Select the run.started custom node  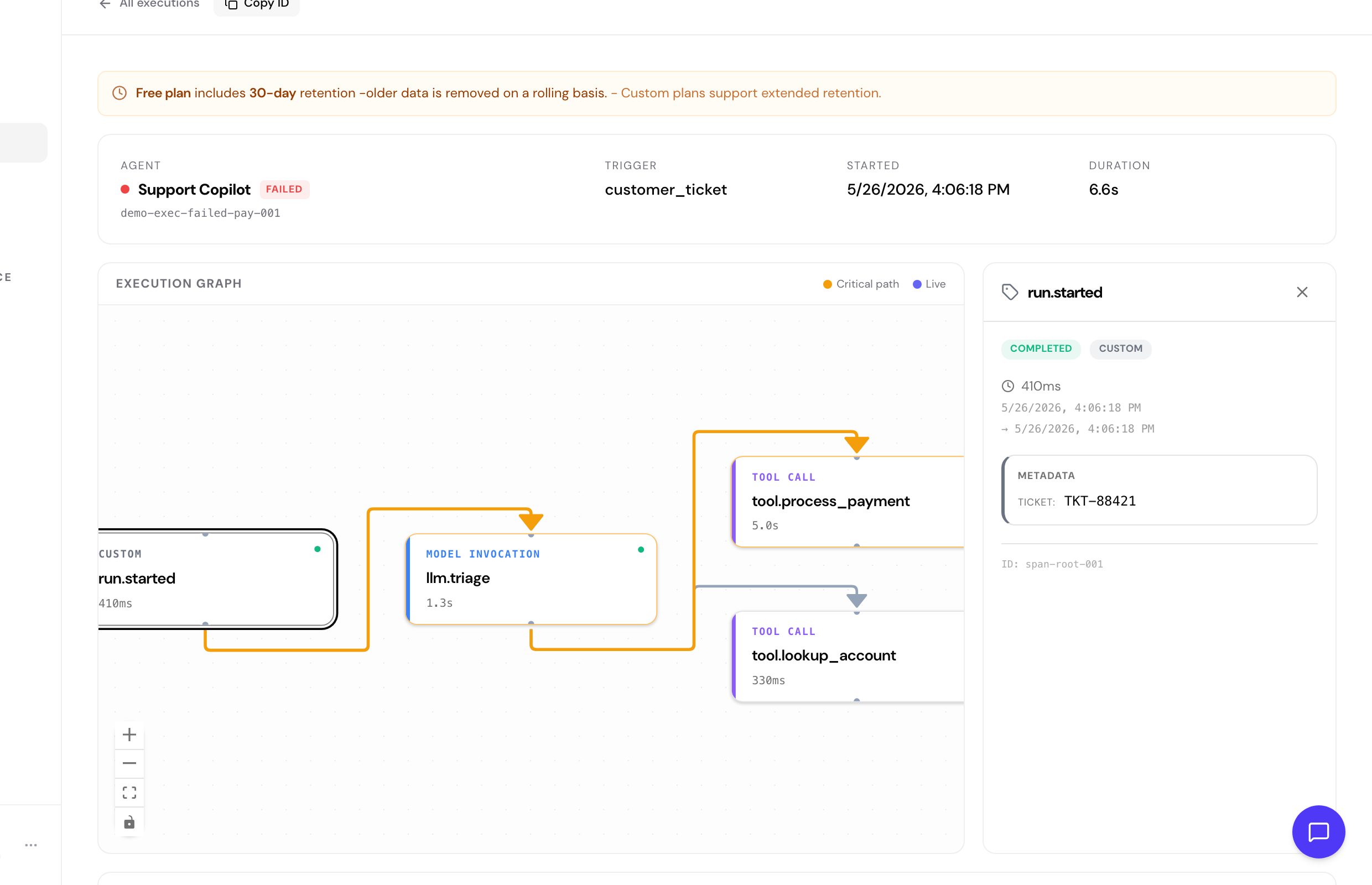coord(217,579)
